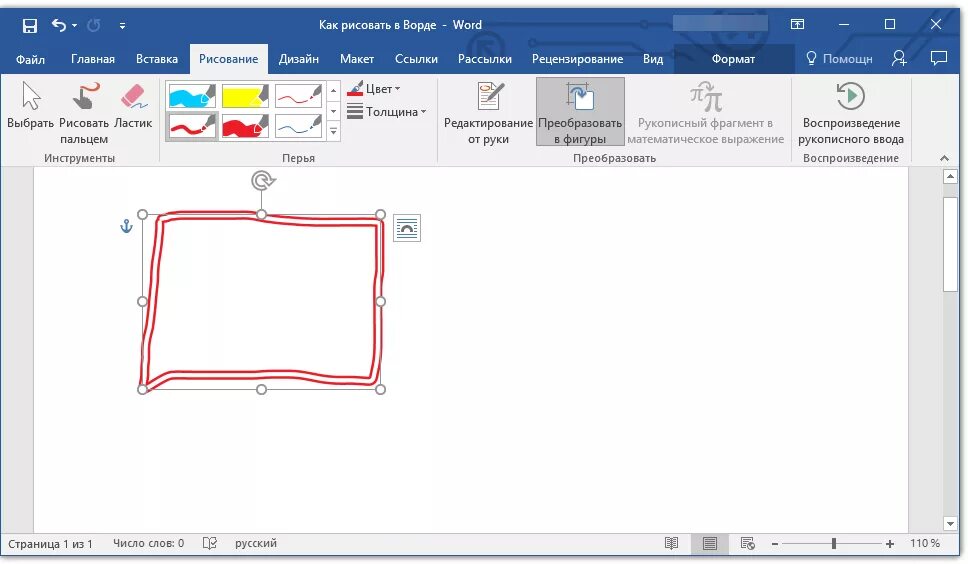
Task: Open Customize Quick Access Toolbar menu
Action: pyautogui.click(x=122, y=25)
